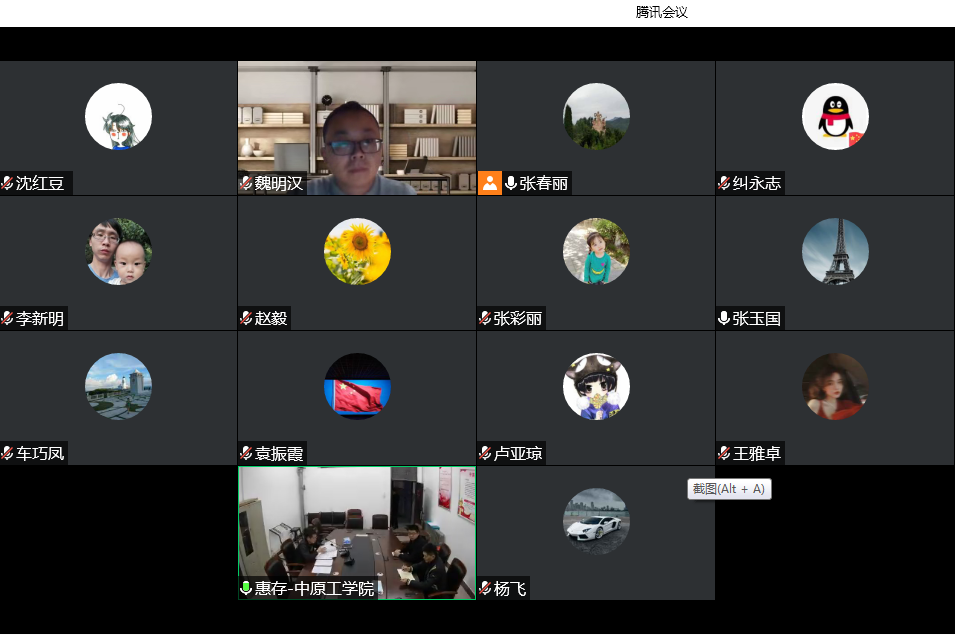This screenshot has width=955, height=635.
Task: Click the muted mic icon beside 魏明汉
Action: pos(246,183)
